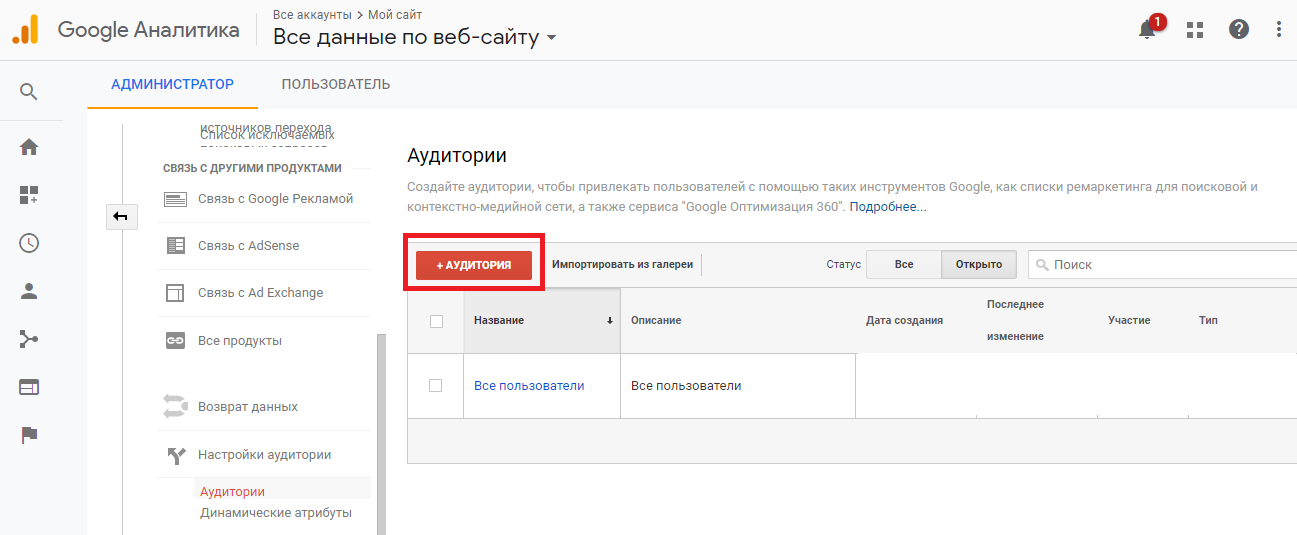Open the Все данные по веб-сайту view dropdown

(415, 38)
